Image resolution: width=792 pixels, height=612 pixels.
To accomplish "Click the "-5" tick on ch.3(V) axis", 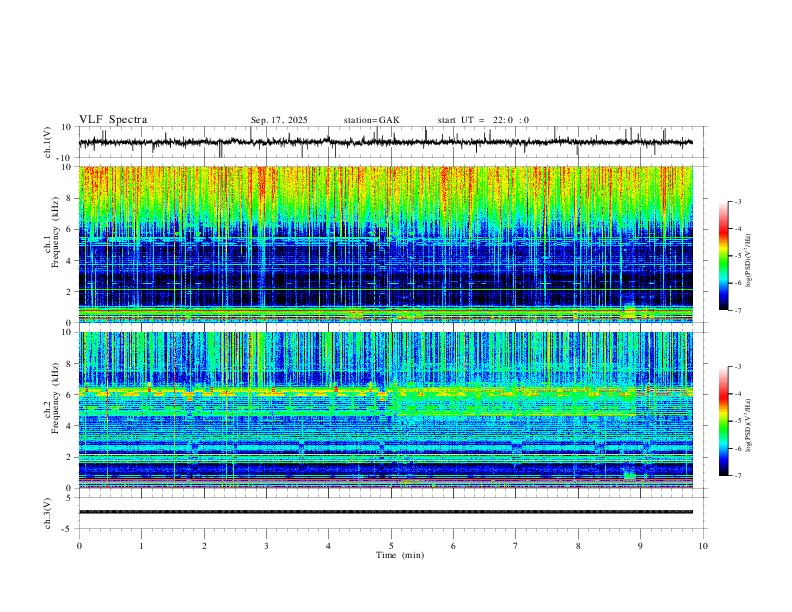I will point(68,529).
